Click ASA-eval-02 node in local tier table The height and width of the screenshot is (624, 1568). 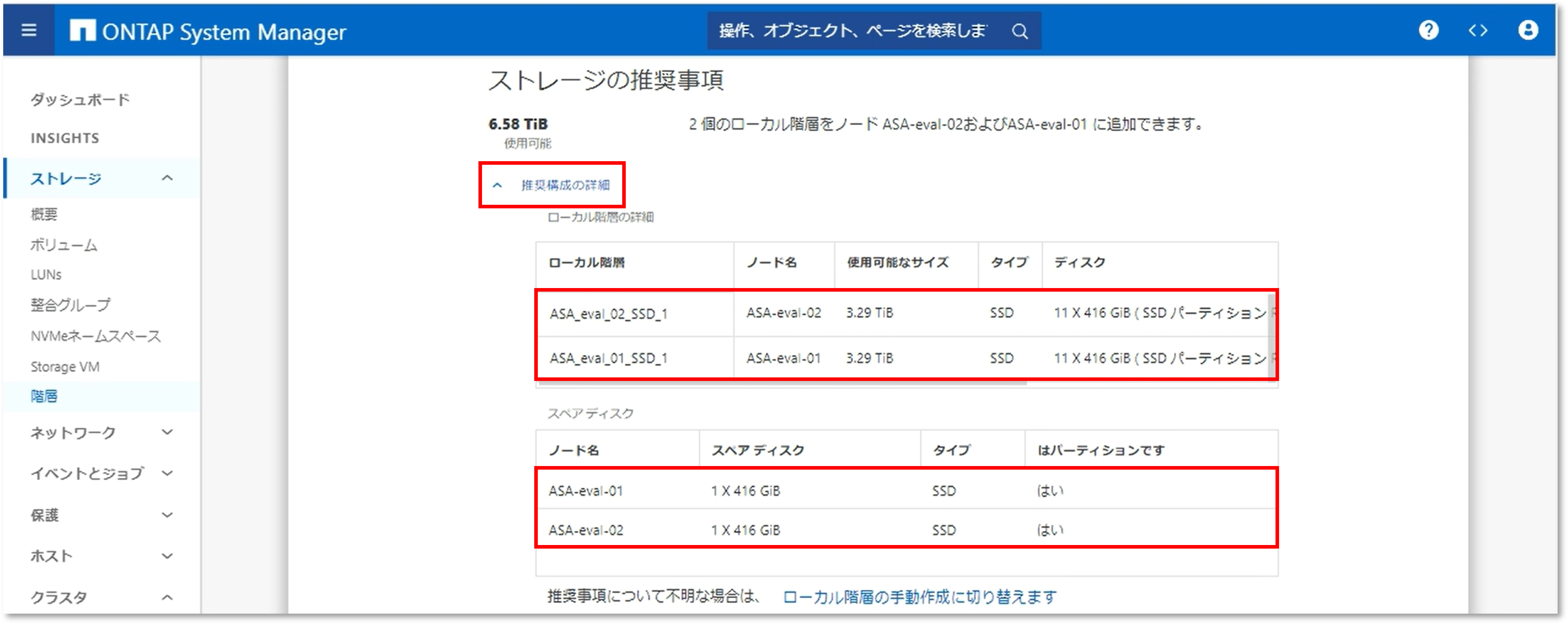pos(784,313)
